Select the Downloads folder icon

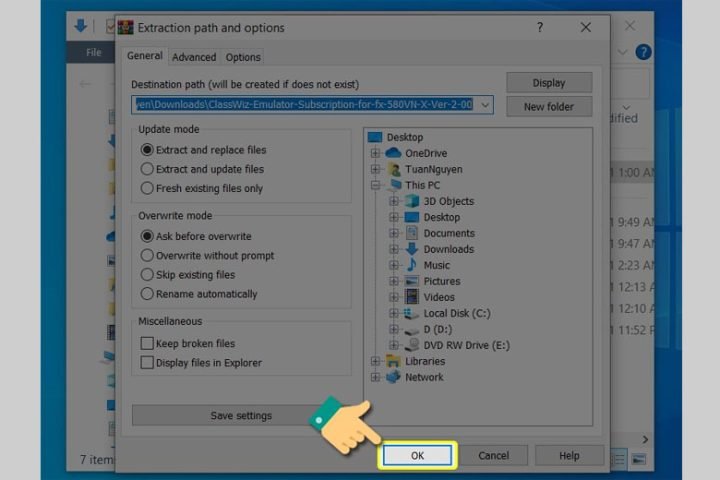tap(411, 249)
